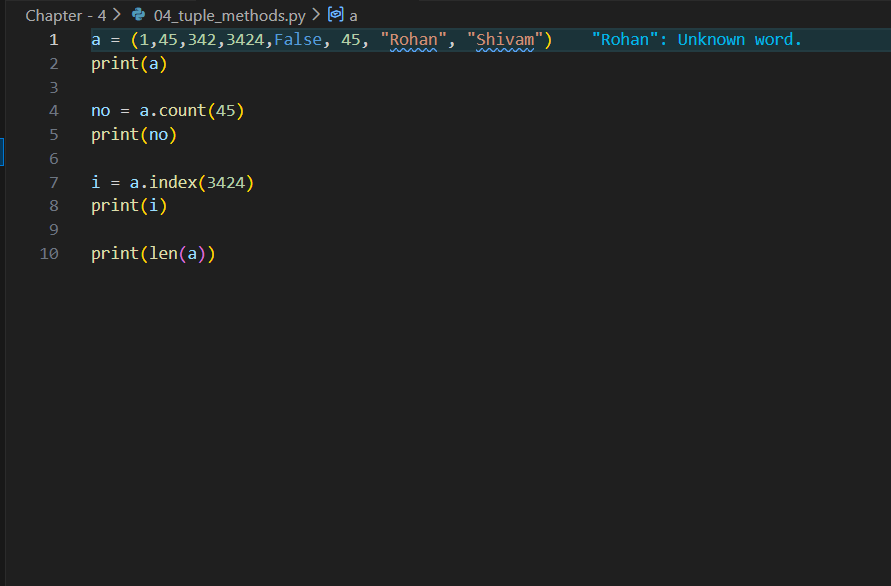Click the "Shivam" string with squiggle

tap(505, 40)
